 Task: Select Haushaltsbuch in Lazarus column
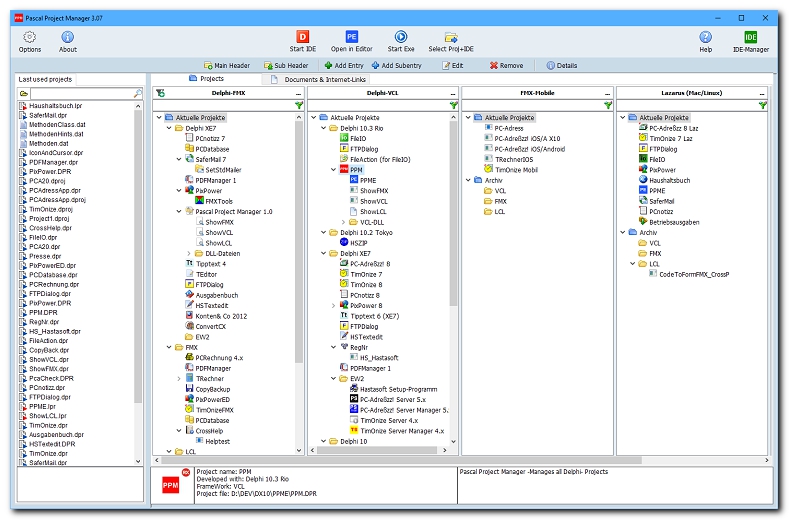pos(669,180)
